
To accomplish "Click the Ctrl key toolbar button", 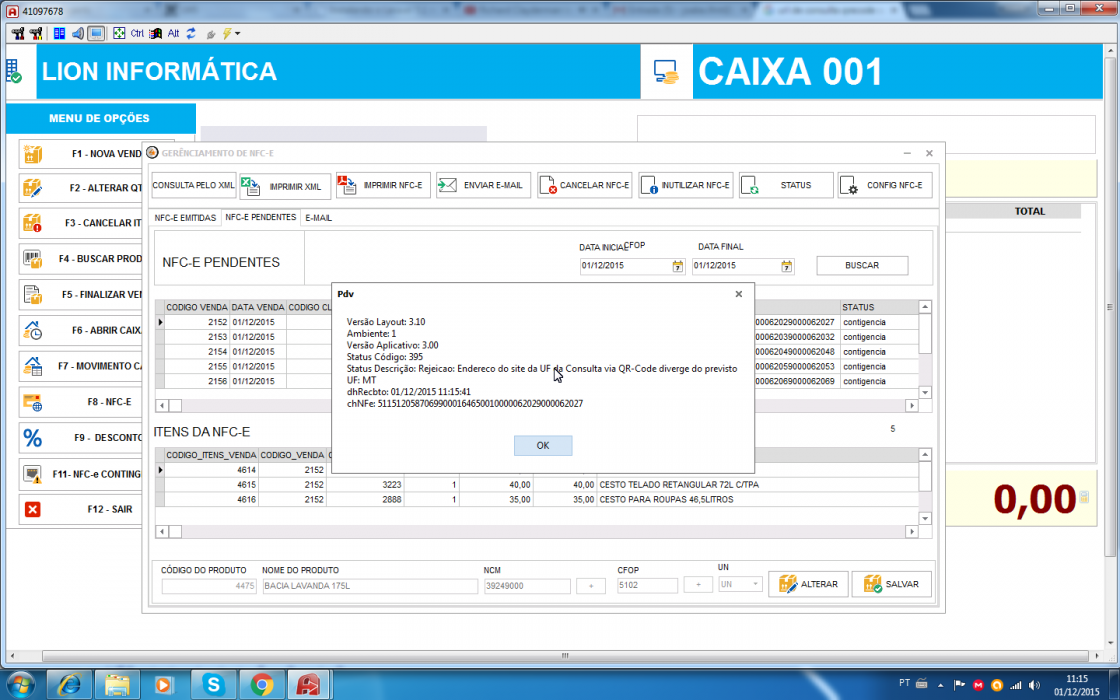I will (137, 34).
